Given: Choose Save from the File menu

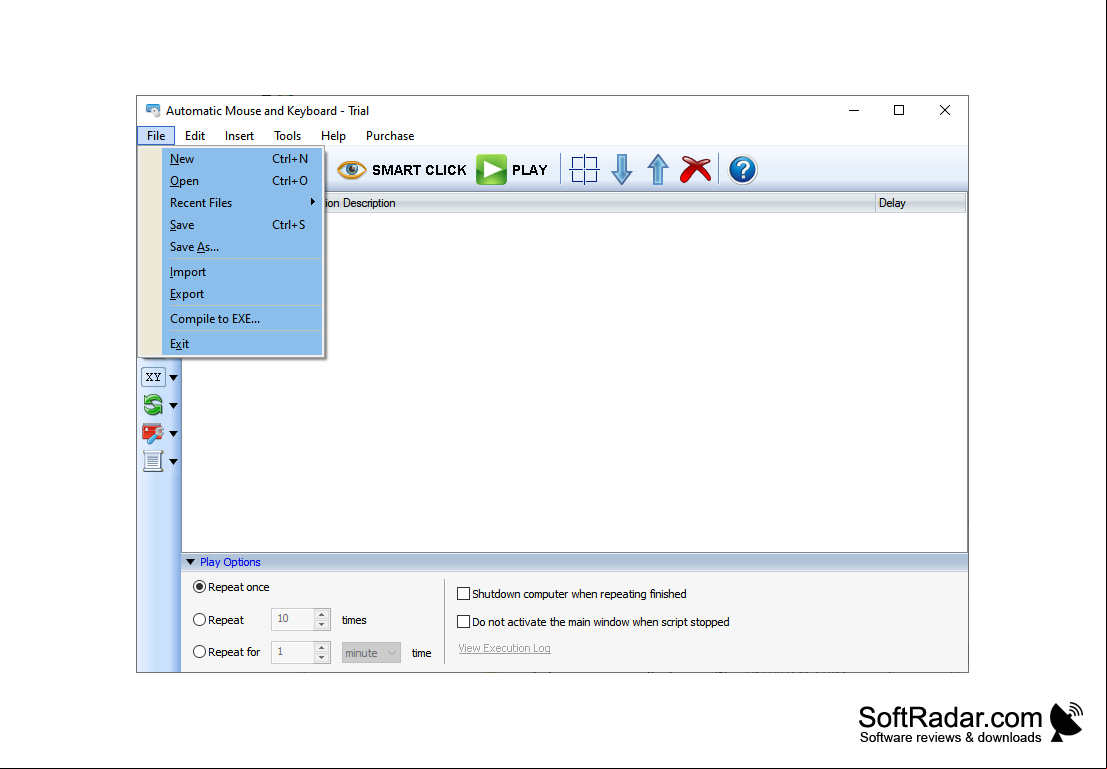Looking at the screenshot, I should 241,225.
